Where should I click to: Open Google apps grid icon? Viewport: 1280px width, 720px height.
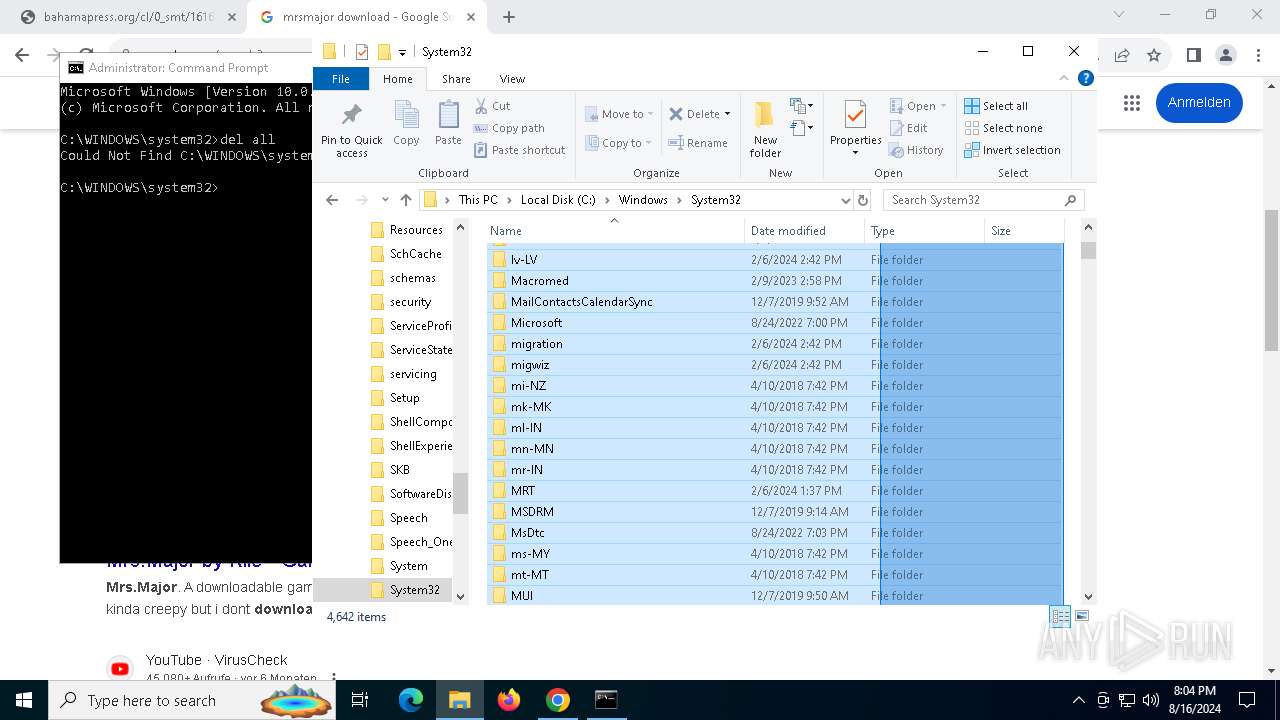(x=1132, y=103)
